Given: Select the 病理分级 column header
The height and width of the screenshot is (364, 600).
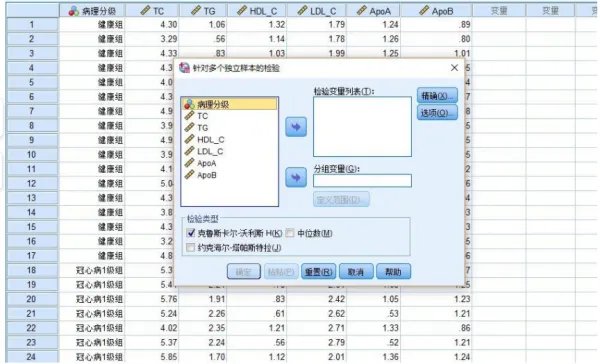Looking at the screenshot, I should coord(92,11).
